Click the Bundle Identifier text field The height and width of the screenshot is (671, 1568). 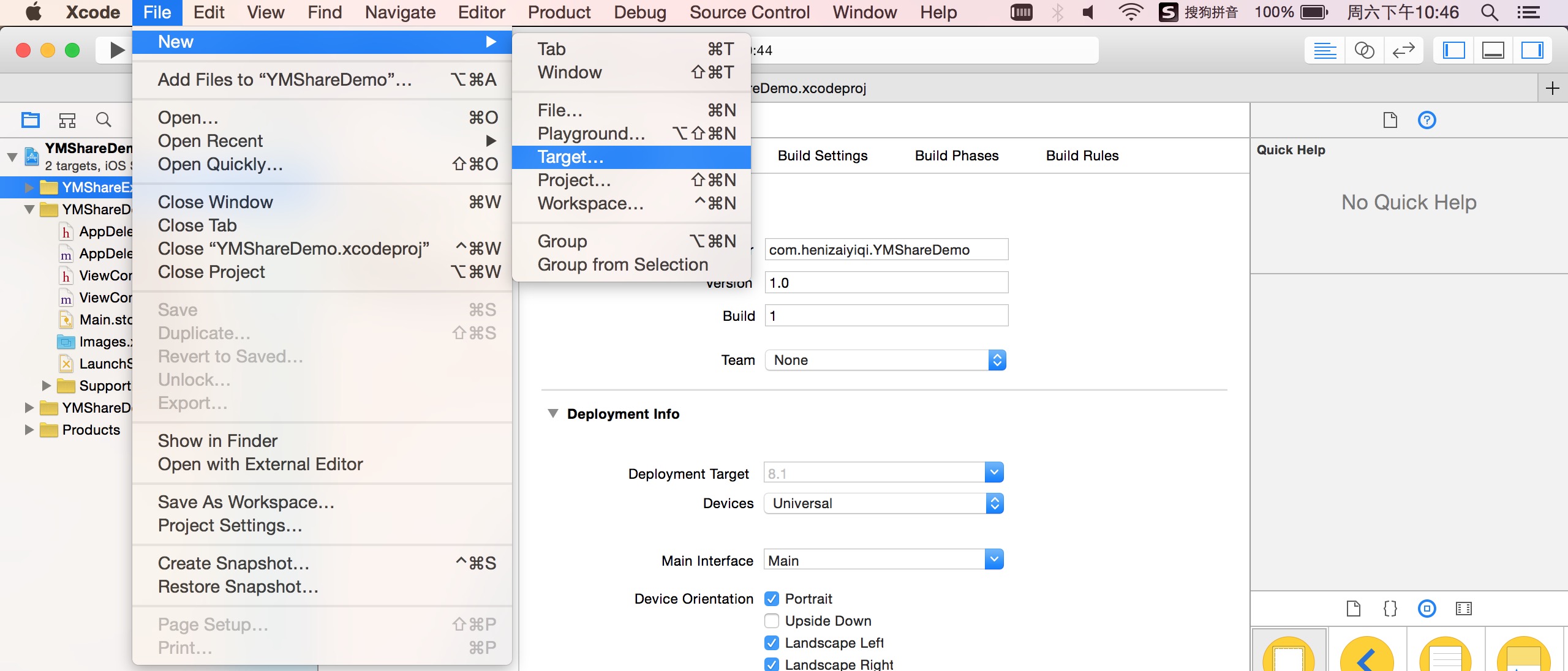point(886,250)
